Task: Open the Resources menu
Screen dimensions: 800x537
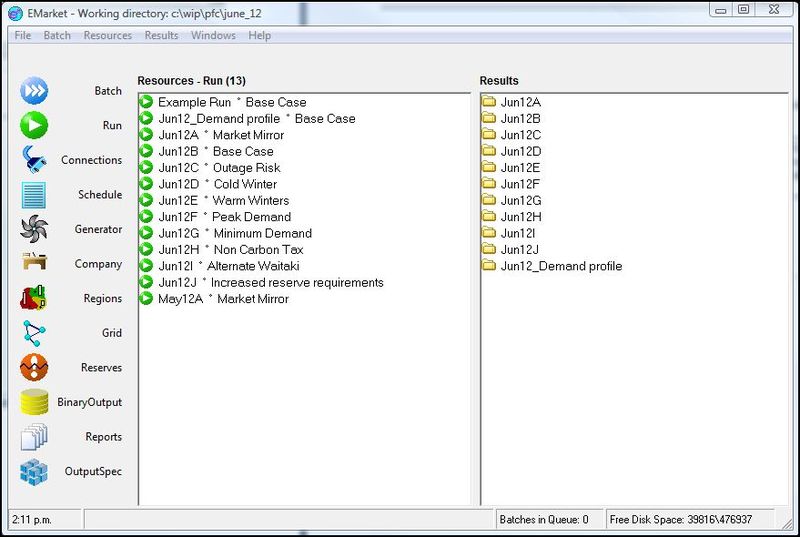Action: [108, 35]
